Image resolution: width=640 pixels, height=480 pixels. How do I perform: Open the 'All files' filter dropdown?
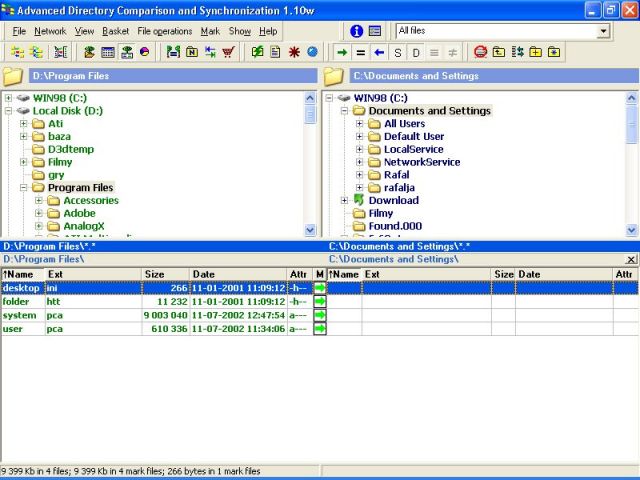click(x=603, y=31)
